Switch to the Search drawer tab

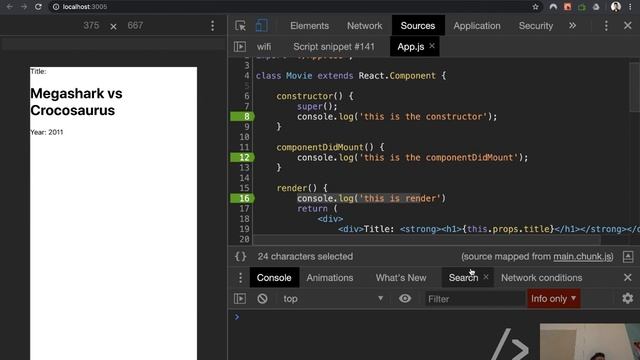pos(463,278)
